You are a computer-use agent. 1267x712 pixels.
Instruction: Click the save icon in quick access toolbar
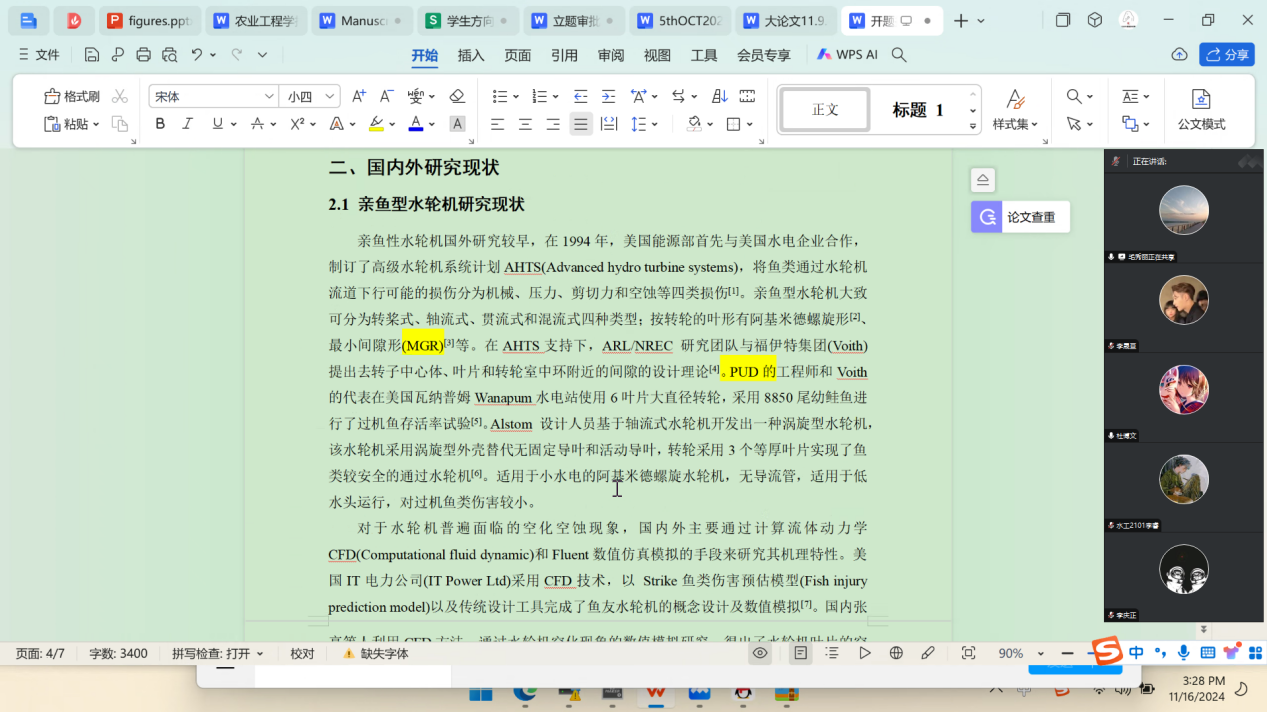coord(92,55)
